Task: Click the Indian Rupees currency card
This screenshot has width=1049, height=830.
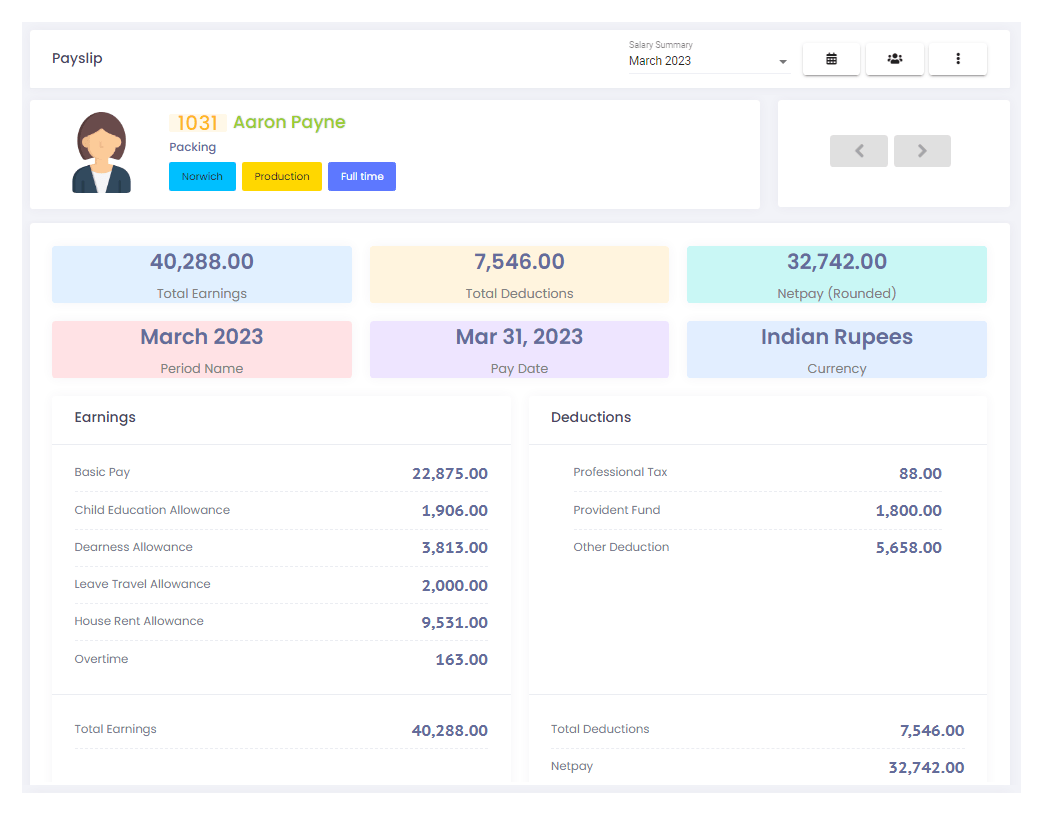Action: pos(836,349)
